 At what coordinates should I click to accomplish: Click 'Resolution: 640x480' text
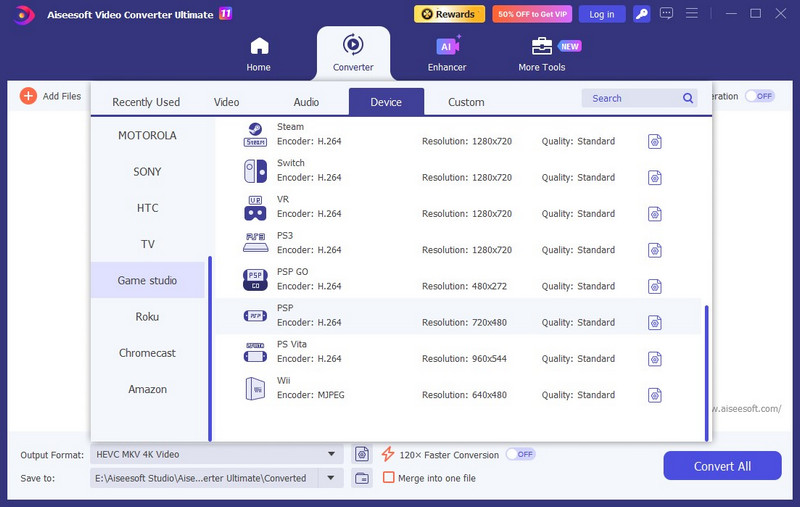click(x=464, y=395)
